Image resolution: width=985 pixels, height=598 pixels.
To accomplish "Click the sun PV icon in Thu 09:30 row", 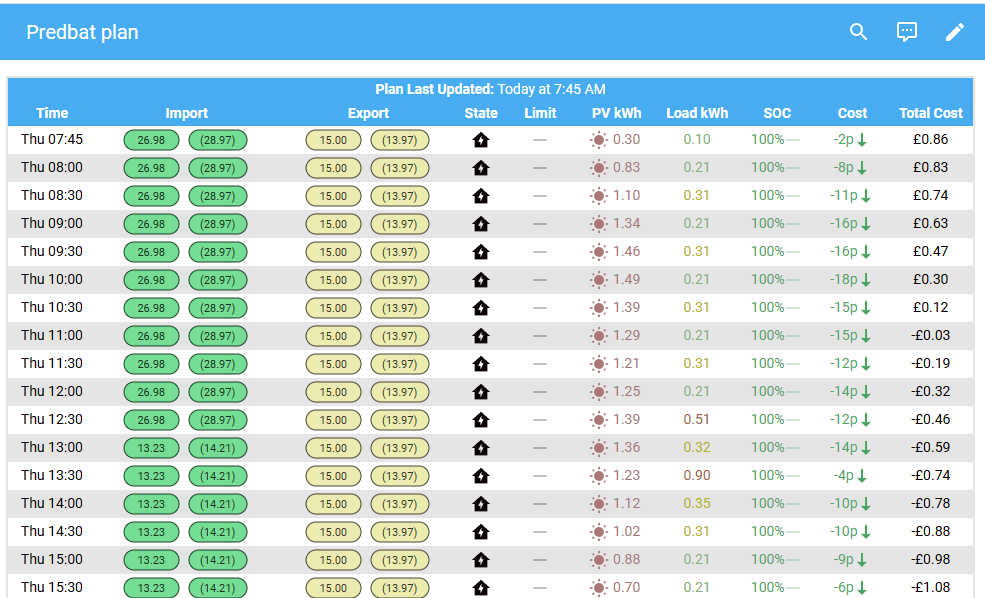I will point(599,252).
